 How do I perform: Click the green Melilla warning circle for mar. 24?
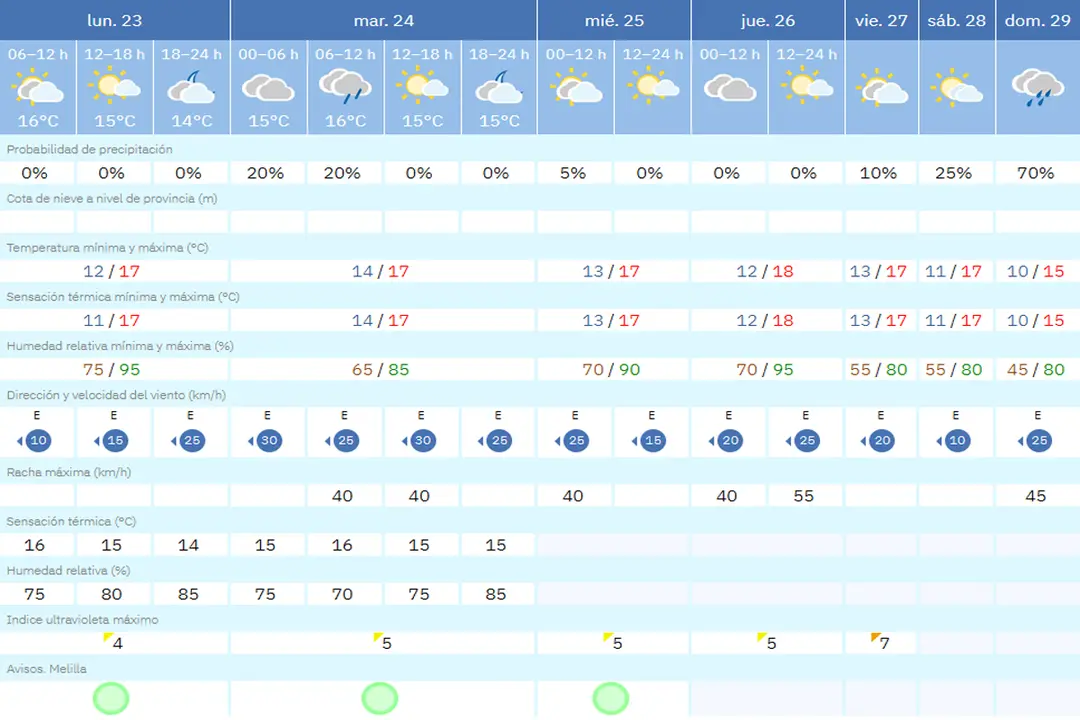pos(380,698)
